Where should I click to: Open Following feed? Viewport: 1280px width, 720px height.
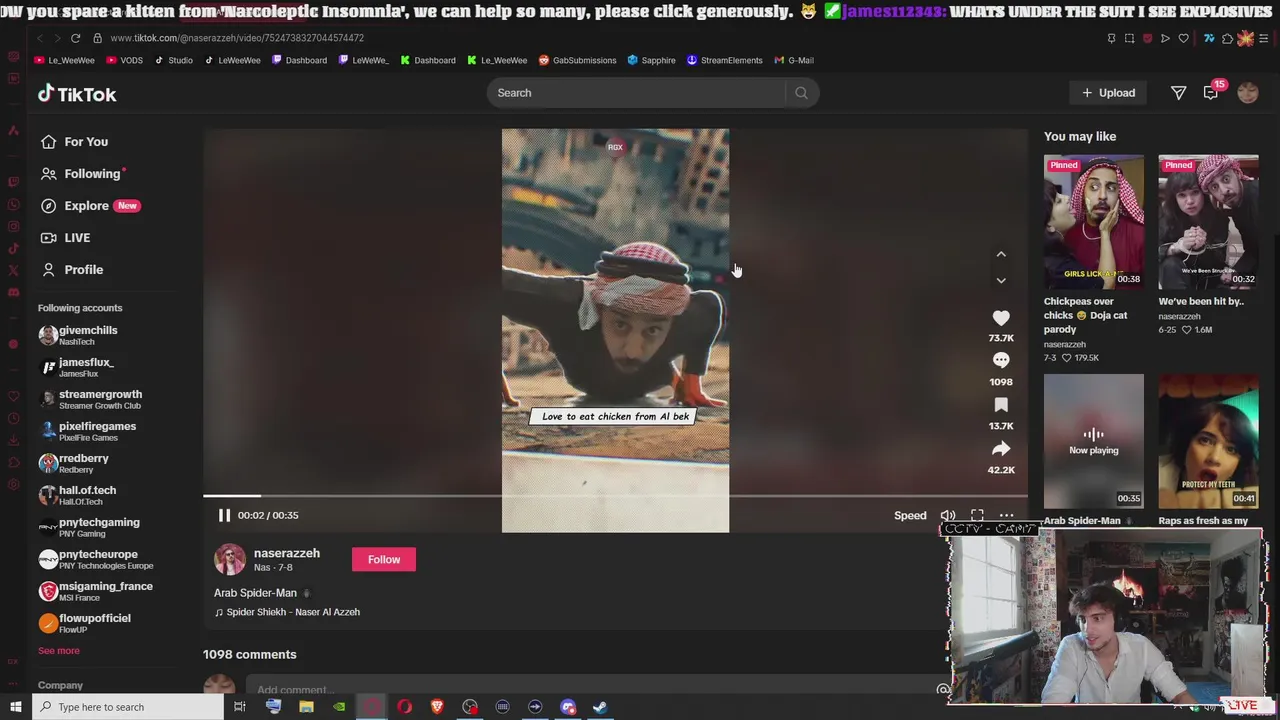(83, 174)
